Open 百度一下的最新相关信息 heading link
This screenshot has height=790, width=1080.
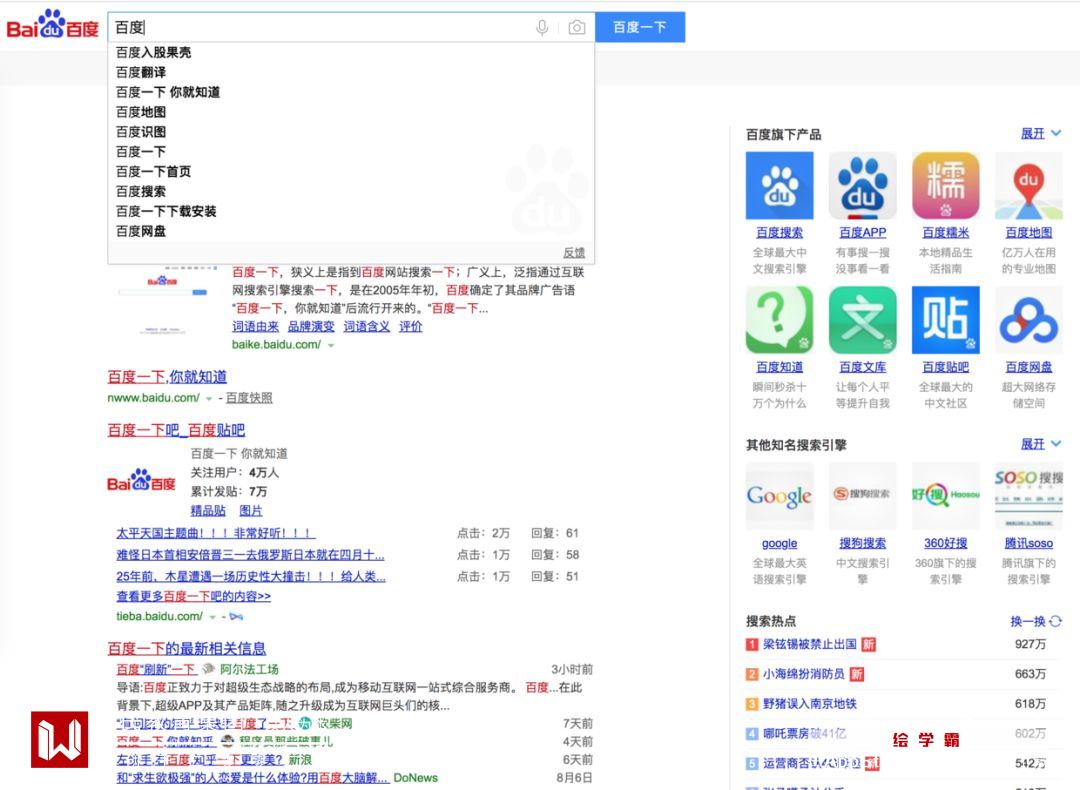click(187, 648)
